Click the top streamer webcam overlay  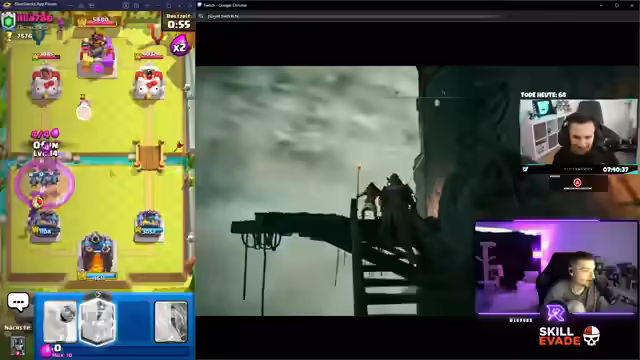[578, 132]
